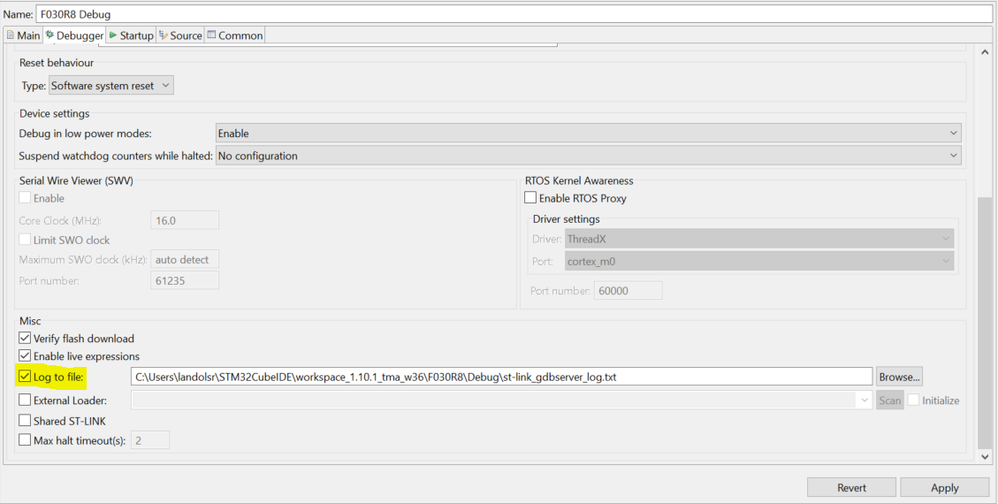Click the Startup tab green arrow icon

113,35
